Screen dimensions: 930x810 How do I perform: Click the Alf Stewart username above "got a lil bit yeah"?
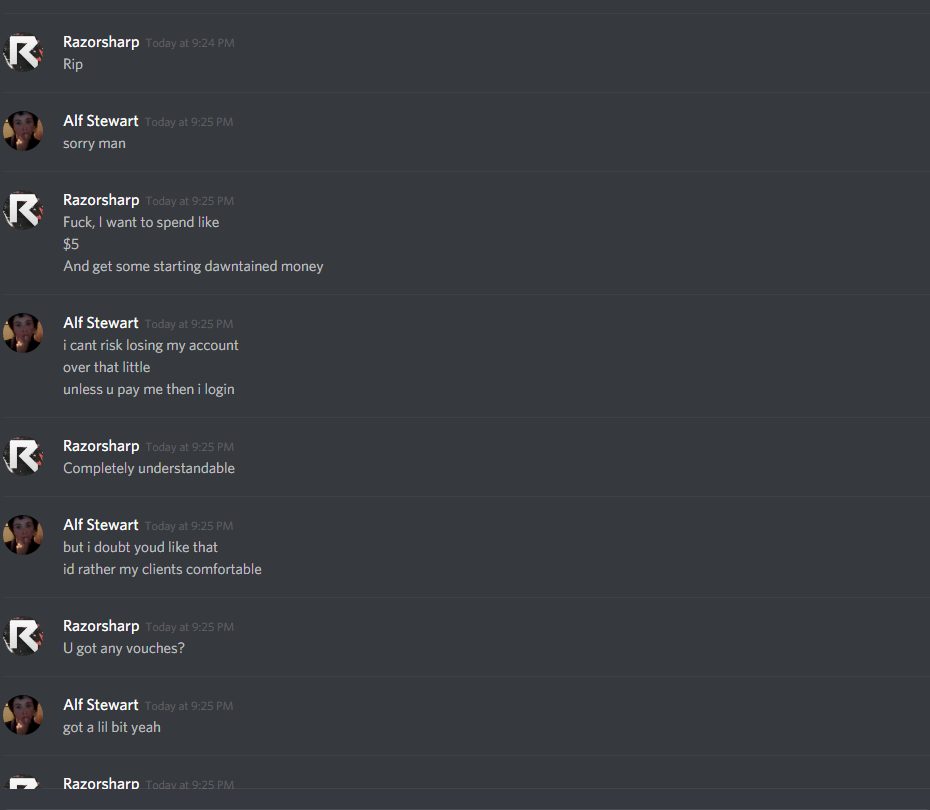point(101,705)
